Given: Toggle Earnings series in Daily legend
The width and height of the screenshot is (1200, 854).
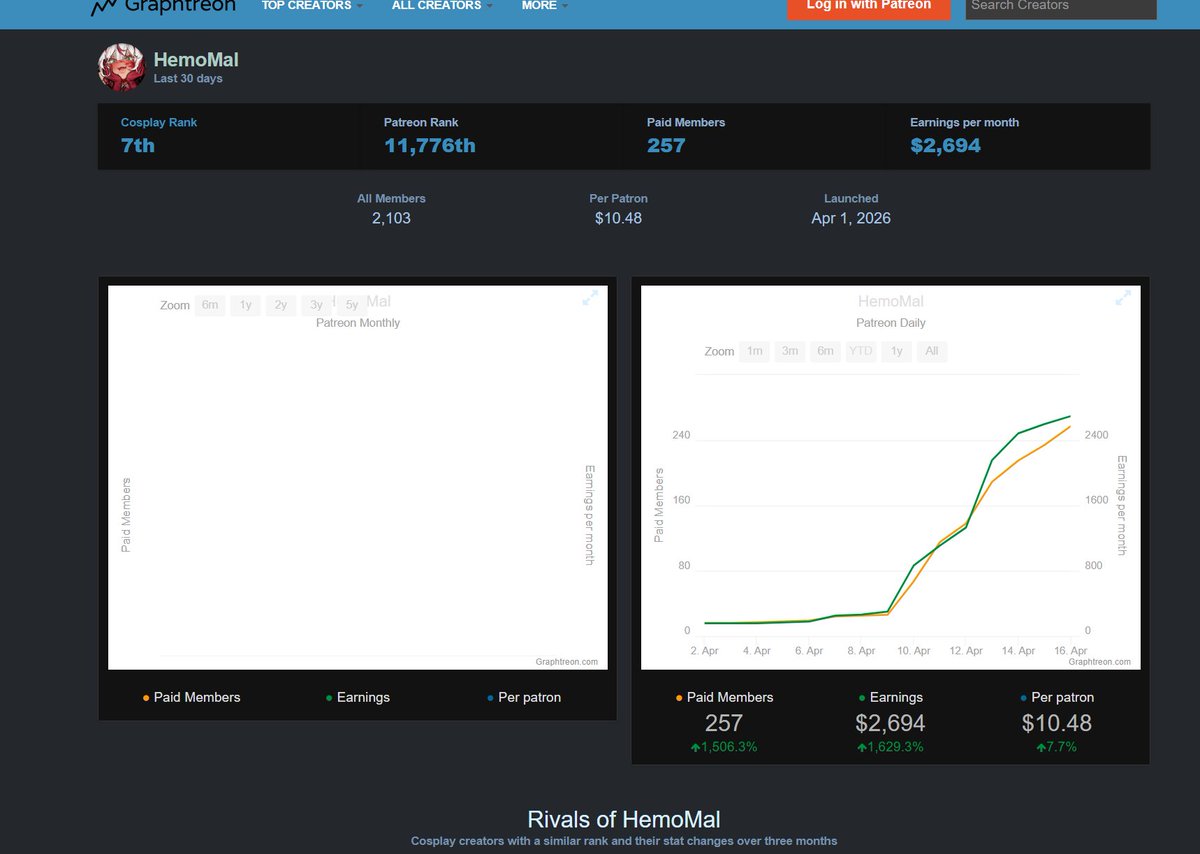Looking at the screenshot, I should [x=891, y=697].
